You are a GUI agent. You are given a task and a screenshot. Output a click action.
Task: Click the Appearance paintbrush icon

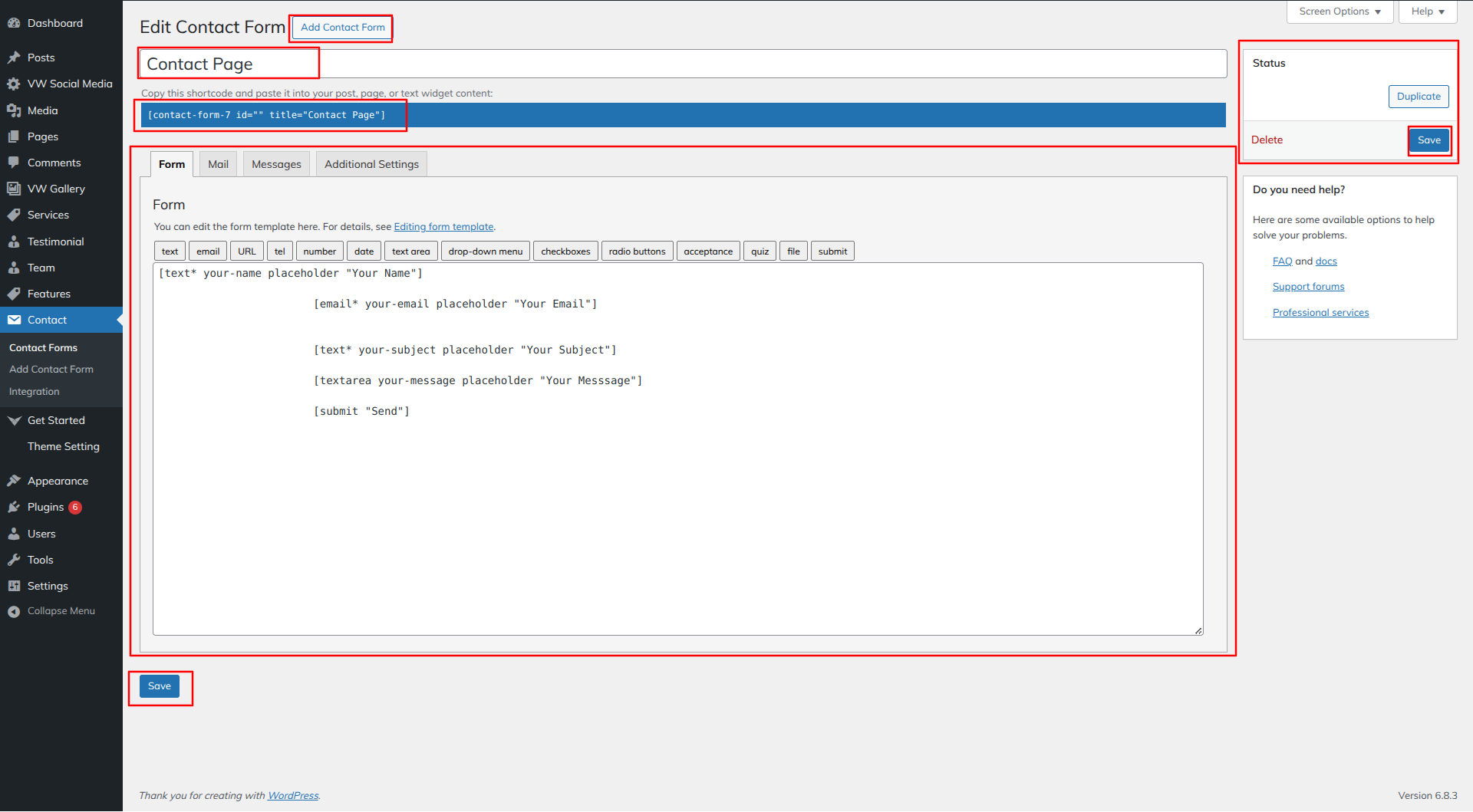tap(14, 481)
